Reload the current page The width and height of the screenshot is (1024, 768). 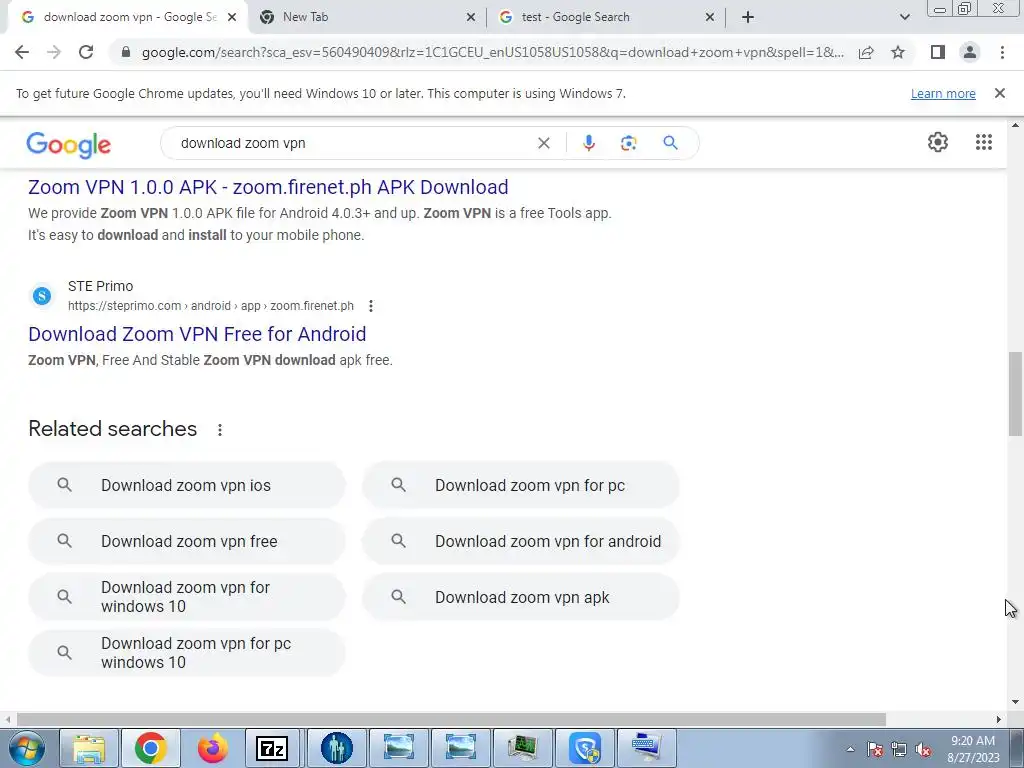pos(86,52)
